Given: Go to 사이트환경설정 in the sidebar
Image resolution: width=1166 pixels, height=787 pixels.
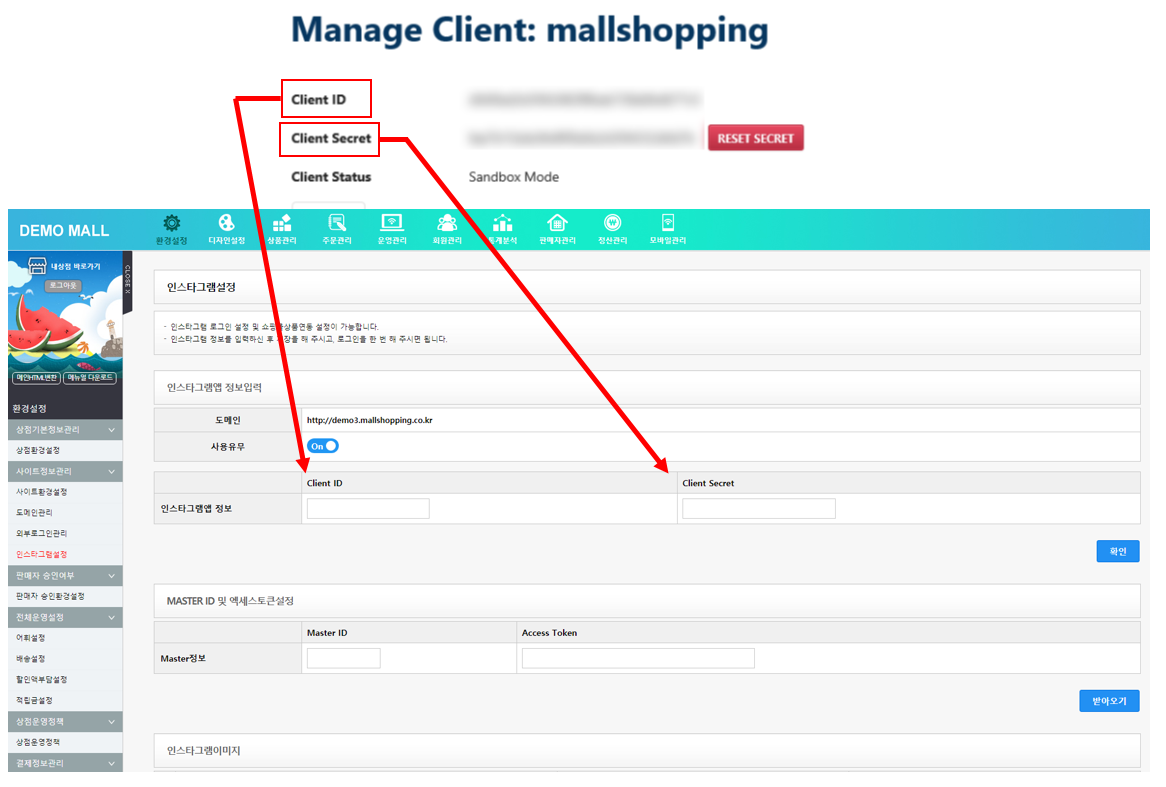Looking at the screenshot, I should [42, 492].
